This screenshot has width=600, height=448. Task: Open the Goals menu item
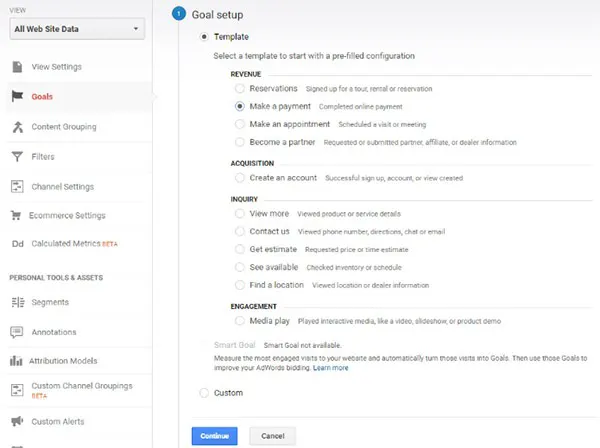tap(42, 97)
